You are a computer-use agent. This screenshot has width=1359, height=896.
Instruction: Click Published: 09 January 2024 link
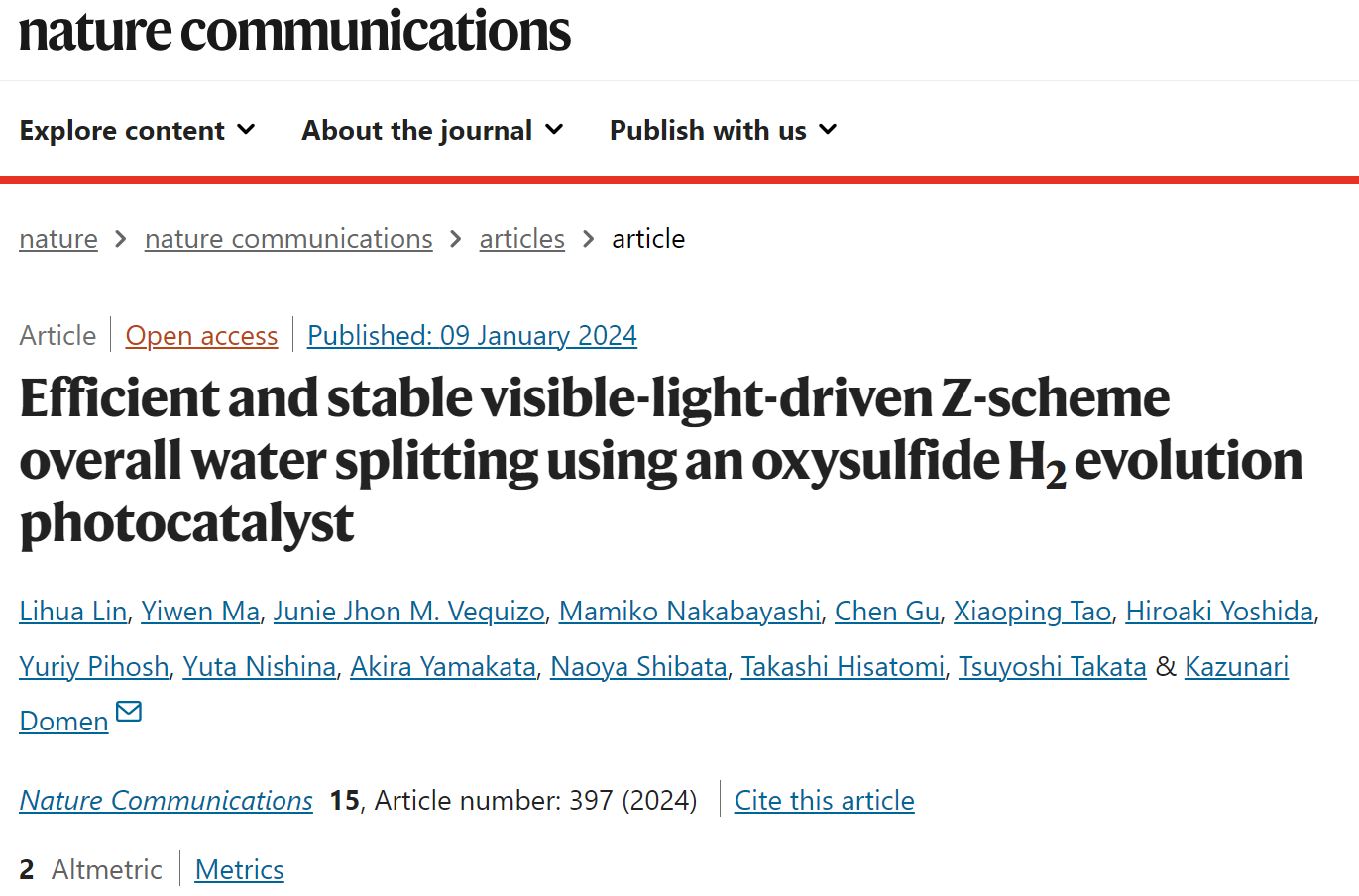472,336
